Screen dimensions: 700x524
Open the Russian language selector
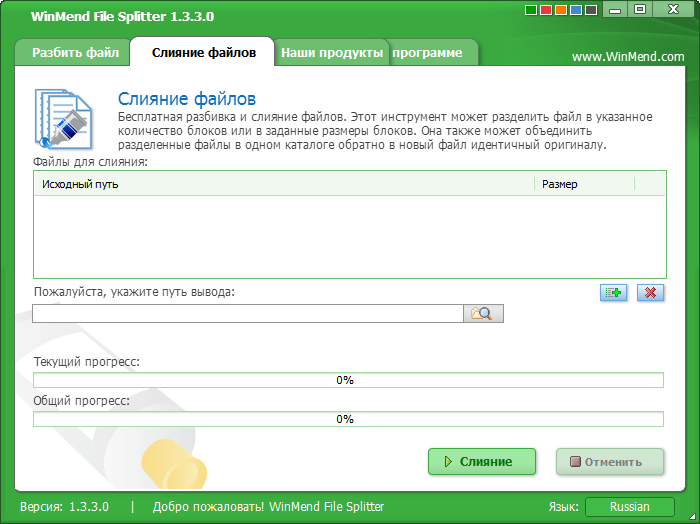(x=630, y=507)
